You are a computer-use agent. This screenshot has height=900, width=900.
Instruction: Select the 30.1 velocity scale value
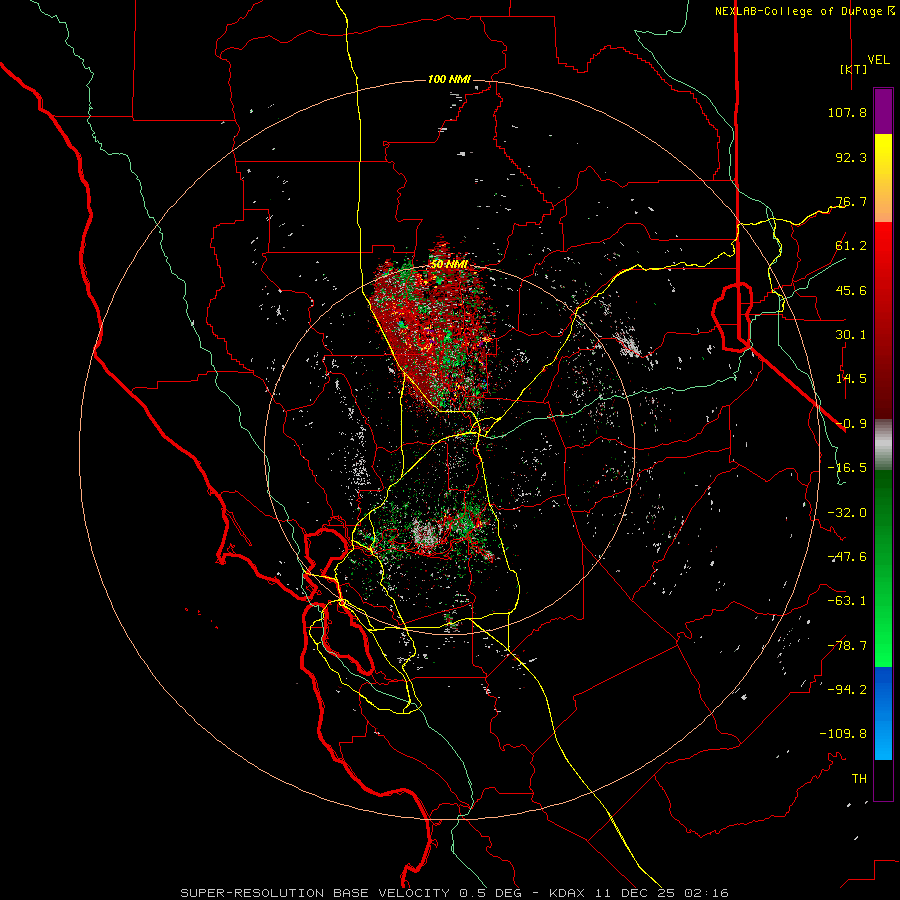pyautogui.click(x=851, y=335)
